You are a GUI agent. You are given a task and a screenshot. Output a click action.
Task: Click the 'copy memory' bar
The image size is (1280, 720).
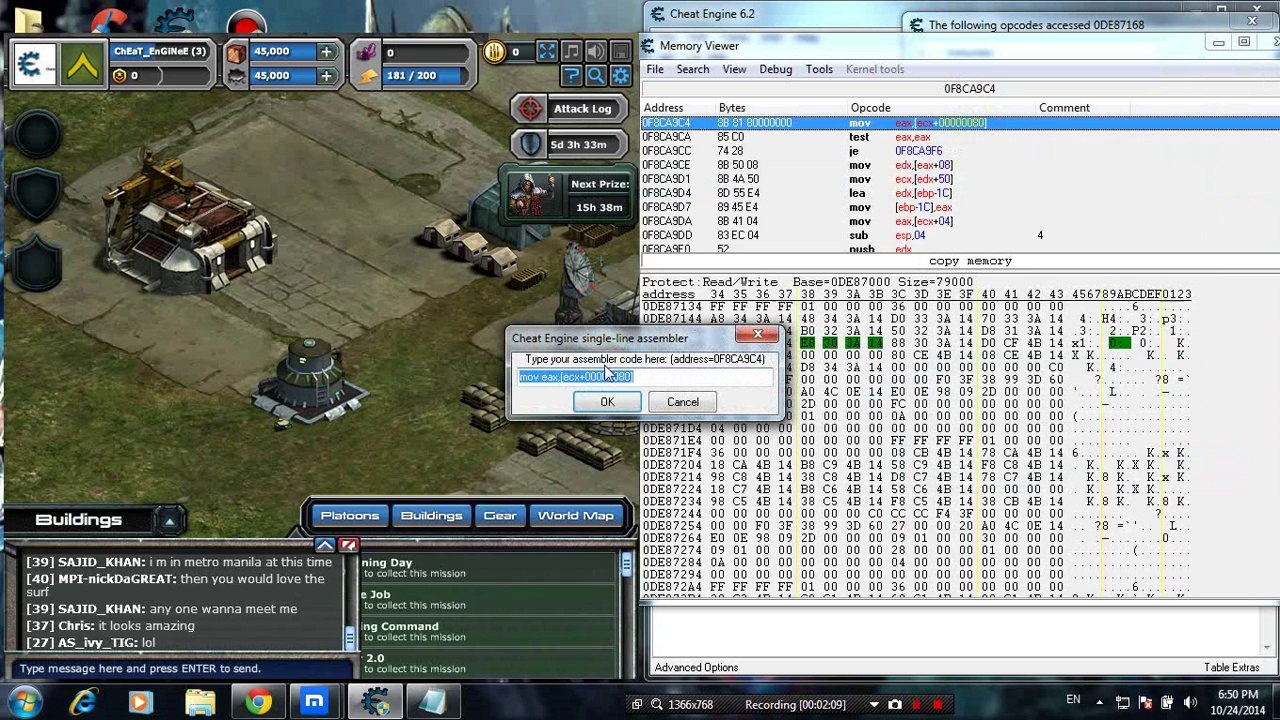click(x=969, y=261)
